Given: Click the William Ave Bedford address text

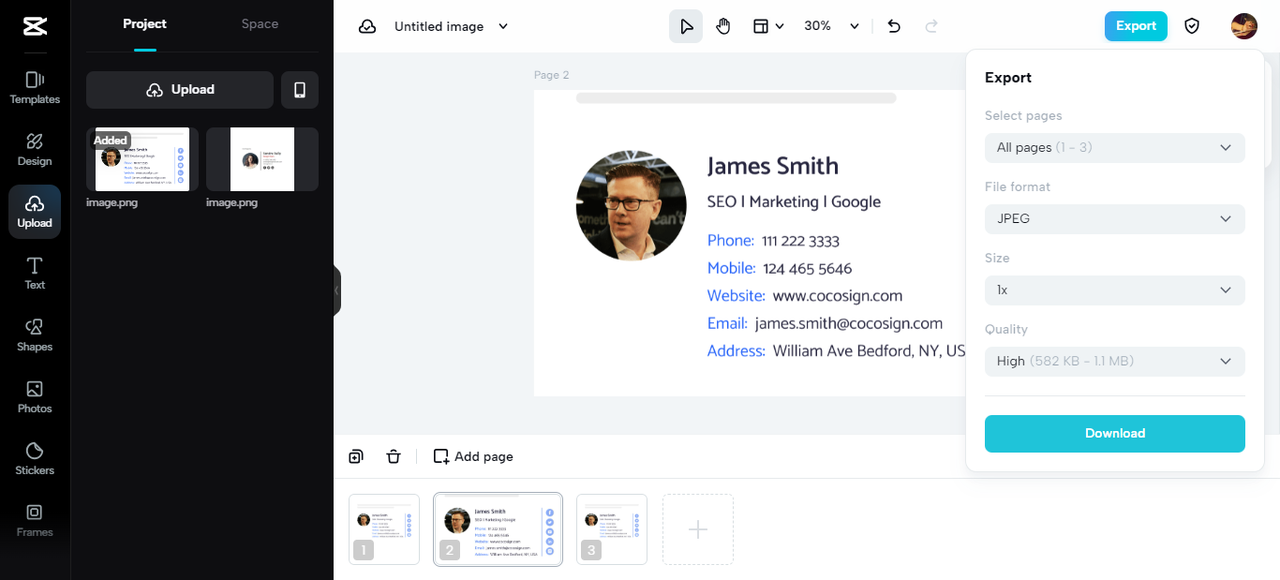Looking at the screenshot, I should [x=869, y=351].
